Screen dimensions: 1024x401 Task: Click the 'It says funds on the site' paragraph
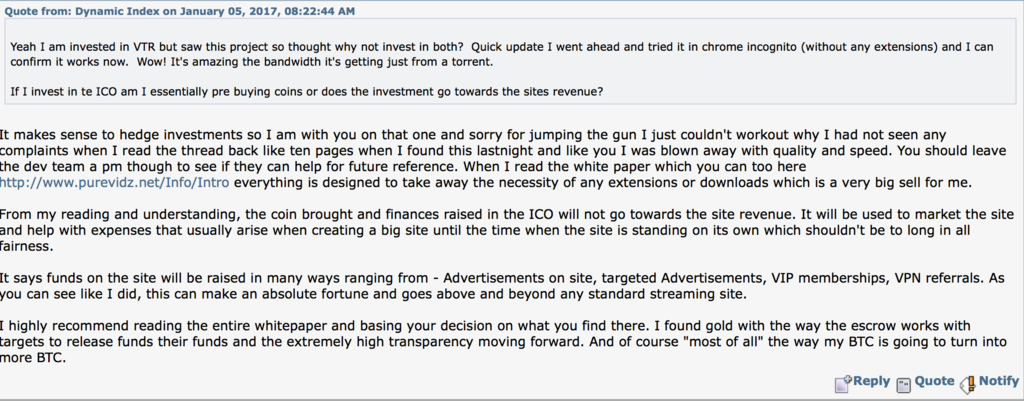pyautogui.click(x=505, y=285)
